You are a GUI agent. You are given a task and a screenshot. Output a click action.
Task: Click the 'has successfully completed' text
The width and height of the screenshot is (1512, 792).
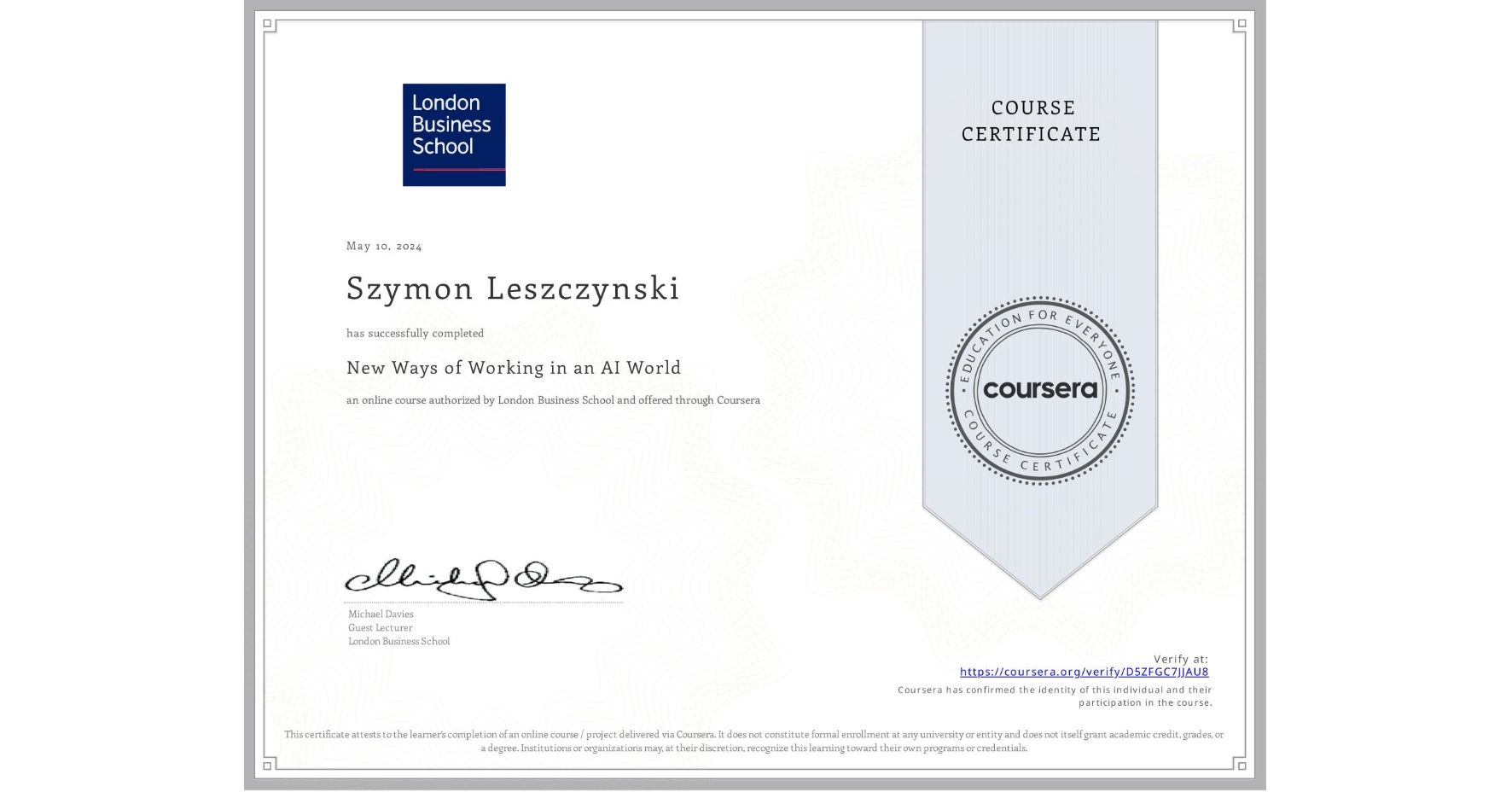pyautogui.click(x=415, y=333)
